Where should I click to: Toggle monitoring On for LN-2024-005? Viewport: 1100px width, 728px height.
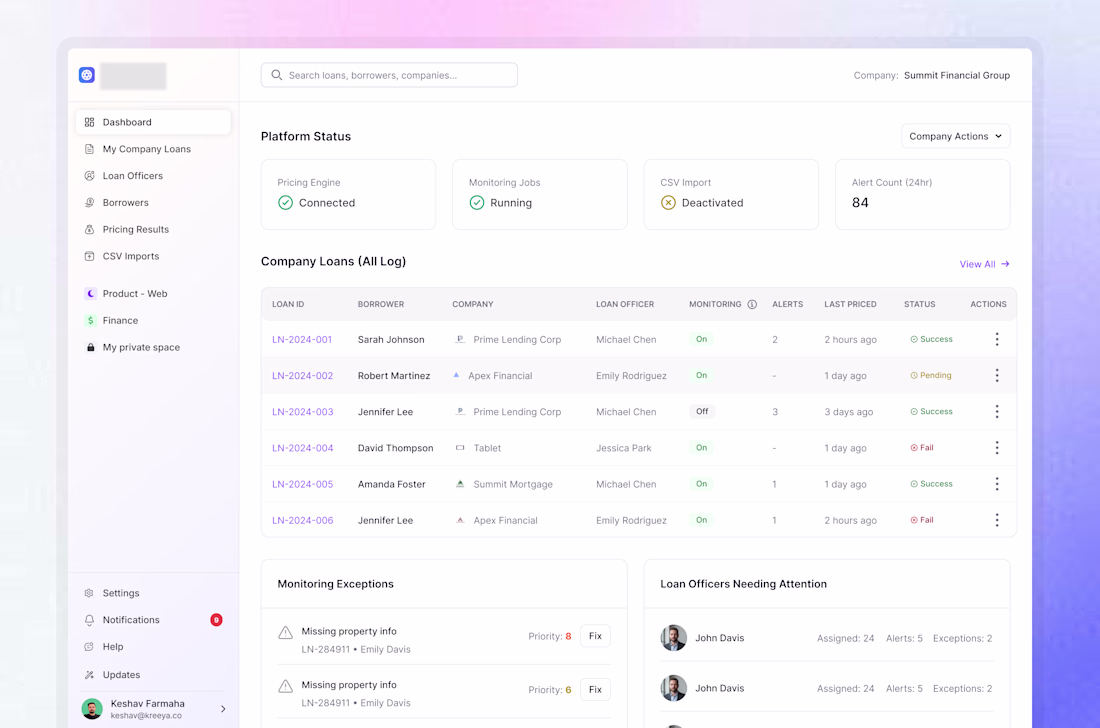coord(702,484)
